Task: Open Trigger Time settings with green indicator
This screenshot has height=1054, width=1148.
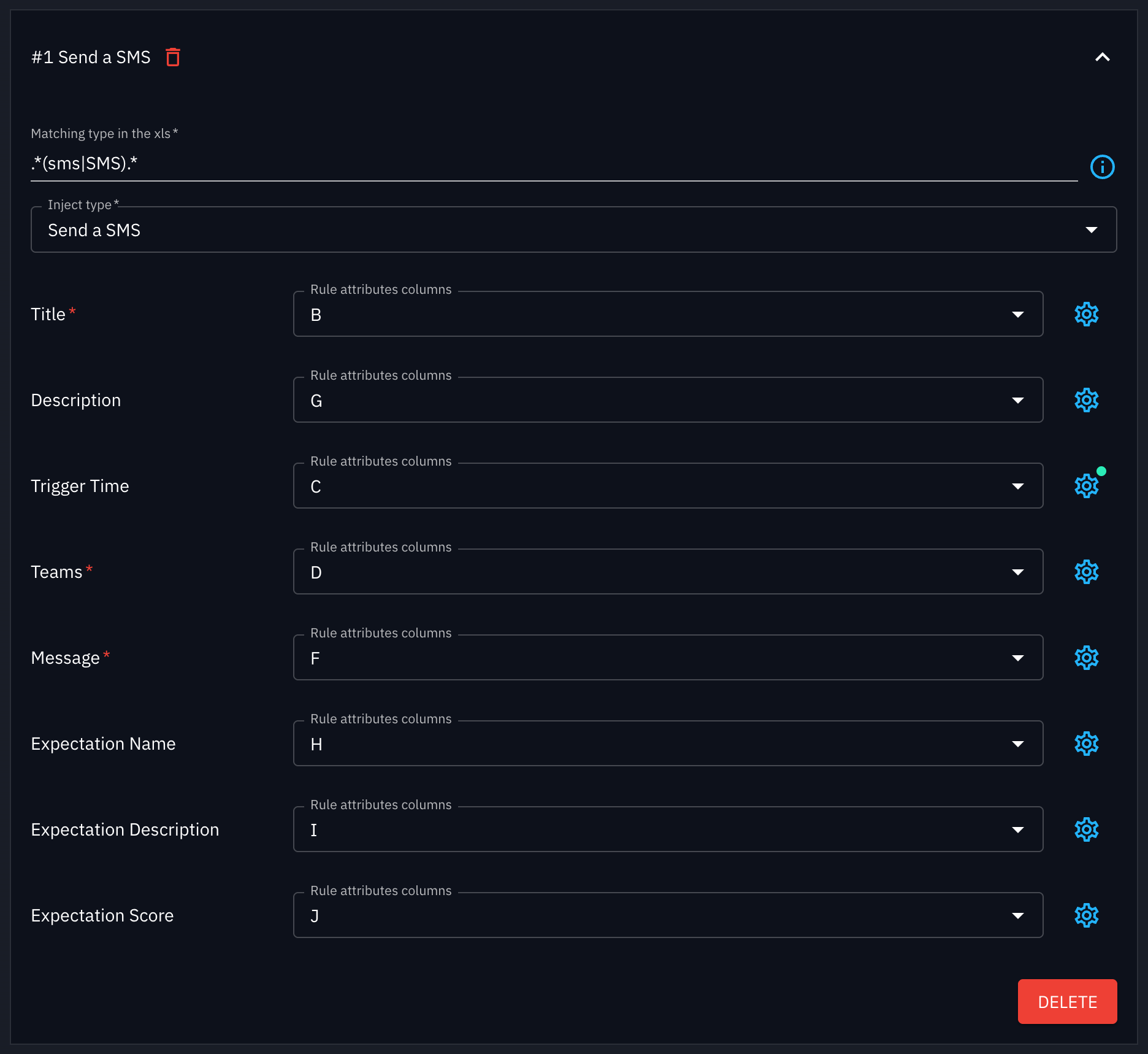Action: 1086,485
